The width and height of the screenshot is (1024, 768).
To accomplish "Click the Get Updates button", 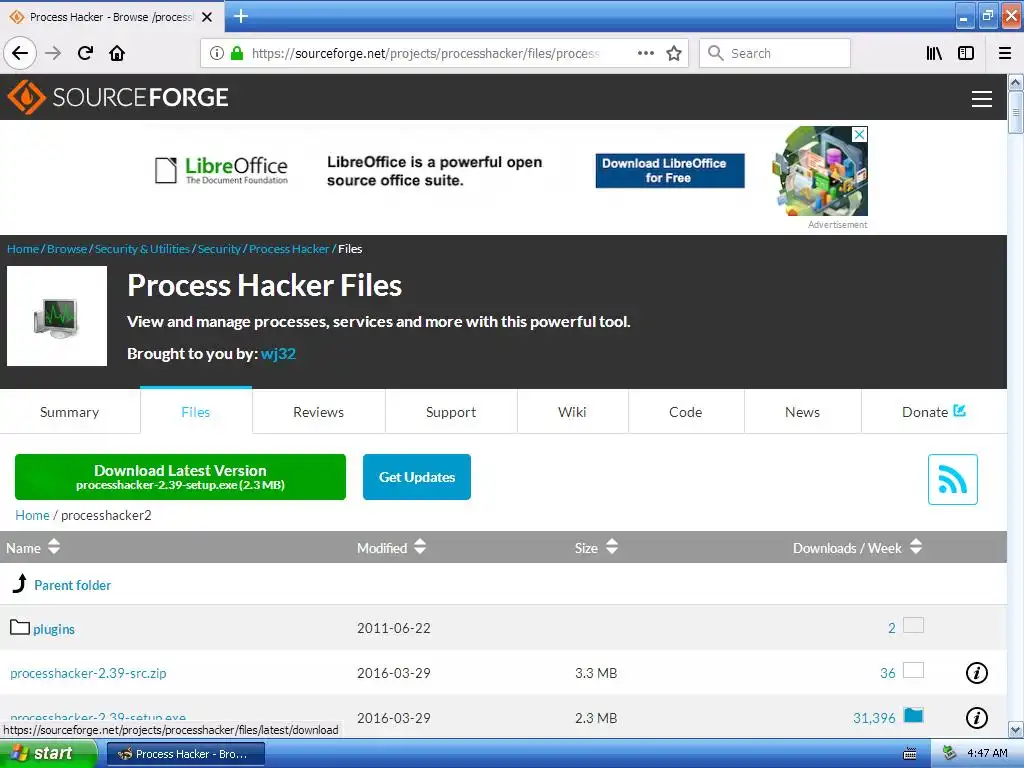I will coord(417,477).
